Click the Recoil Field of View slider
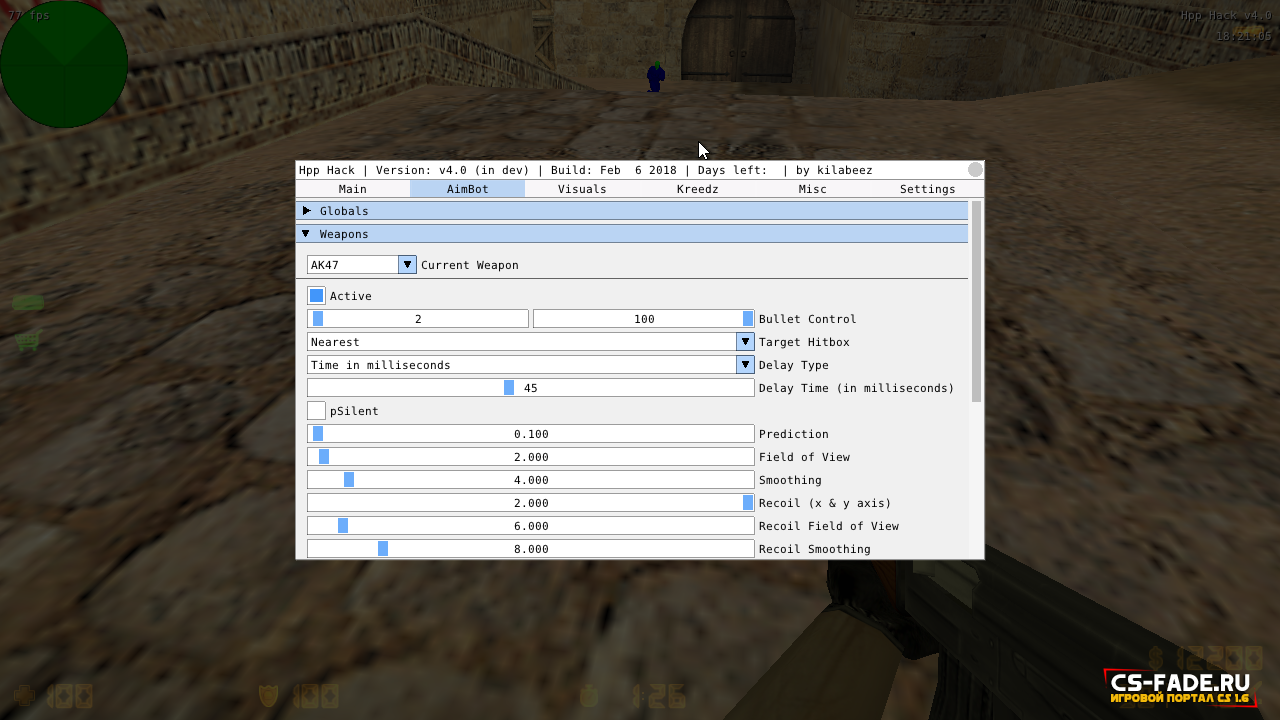1280x720 pixels. pos(531,526)
